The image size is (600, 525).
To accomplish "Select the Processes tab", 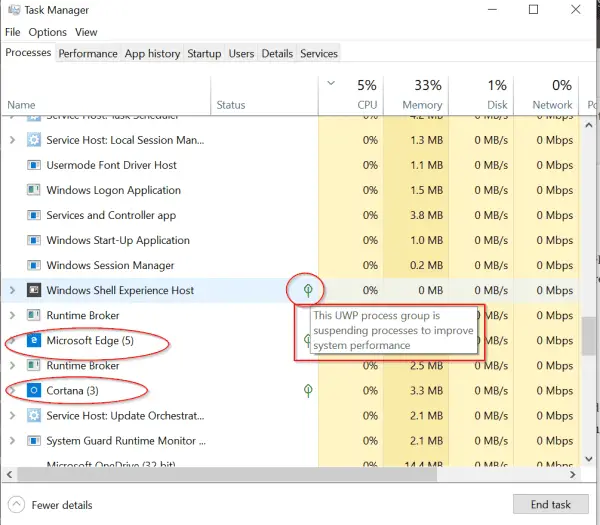I will tap(28, 52).
